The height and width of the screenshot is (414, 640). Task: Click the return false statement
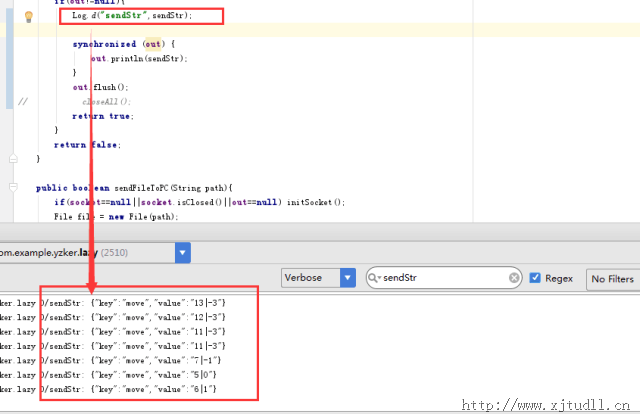click(87, 144)
